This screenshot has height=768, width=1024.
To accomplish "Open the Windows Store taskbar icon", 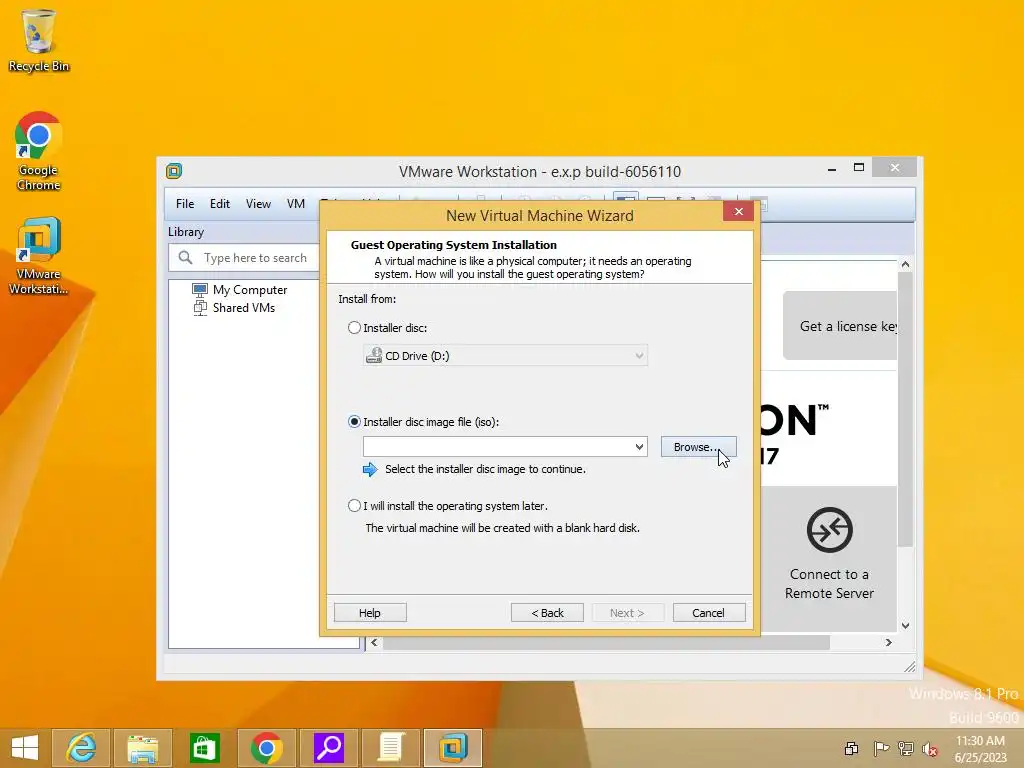I will click(x=204, y=748).
